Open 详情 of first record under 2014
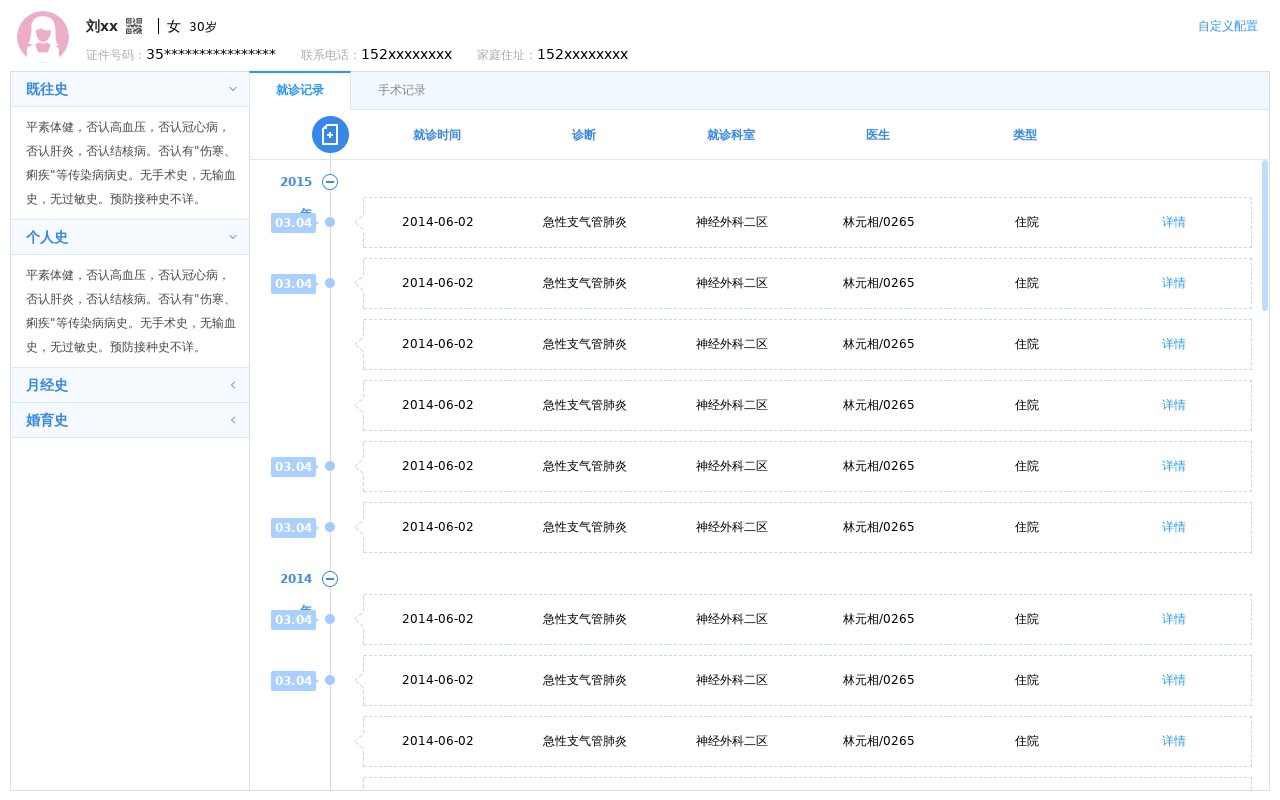This screenshot has width=1280, height=800. coord(1174,619)
